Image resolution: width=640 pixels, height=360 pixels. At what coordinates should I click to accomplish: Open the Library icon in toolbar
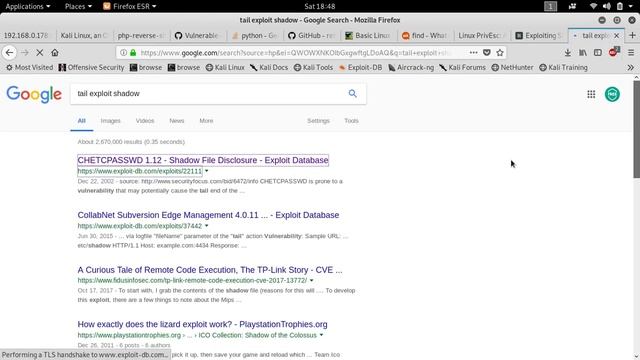click(583, 53)
